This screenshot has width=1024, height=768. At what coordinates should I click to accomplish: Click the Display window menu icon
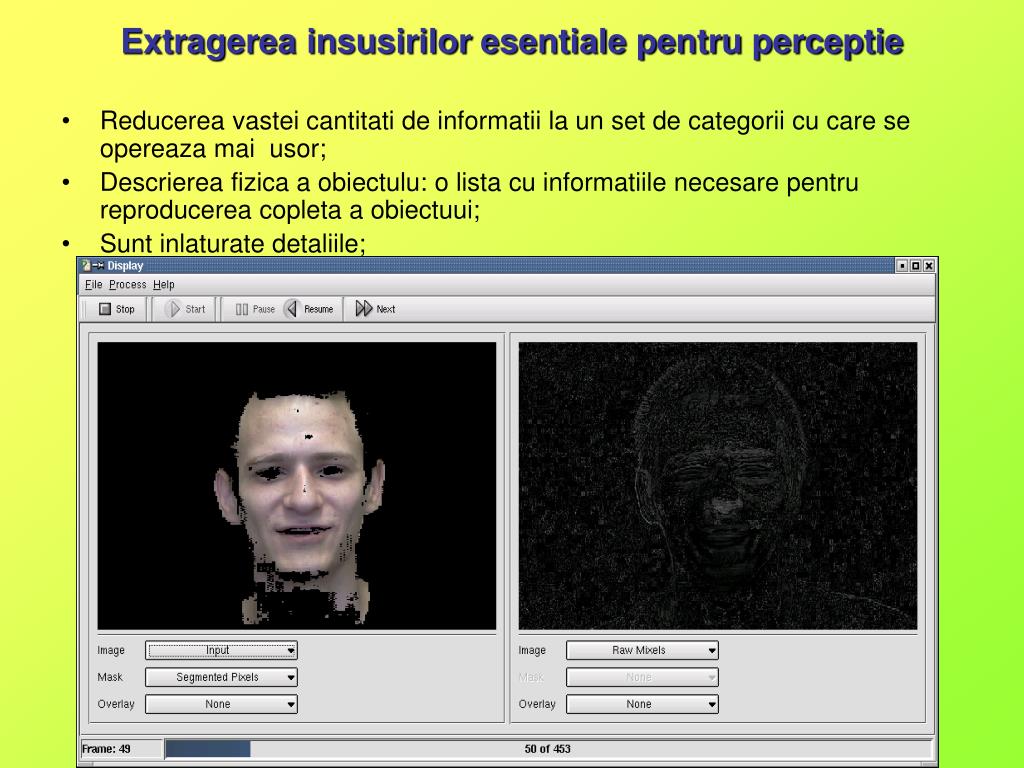tap(86, 265)
